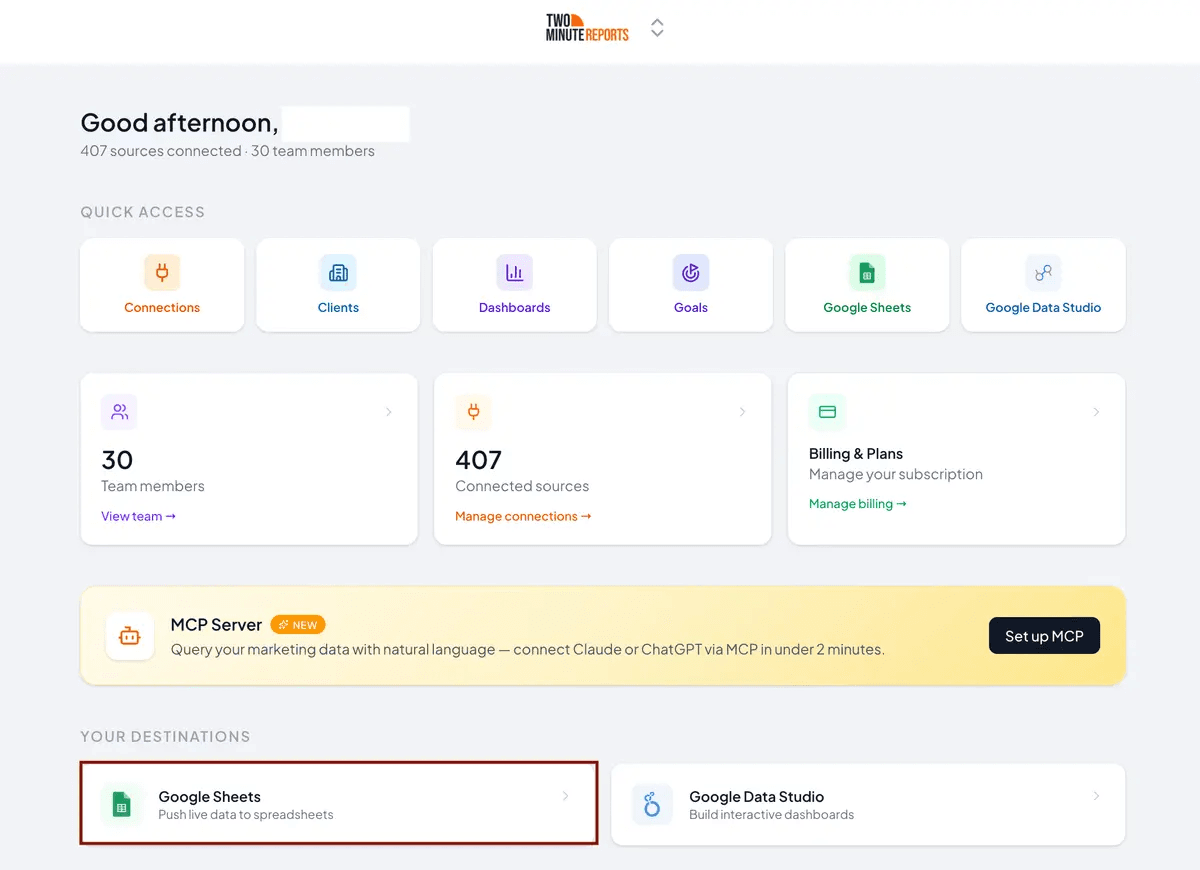Image resolution: width=1200 pixels, height=870 pixels.
Task: Click the connected sources plug icon
Action: pyautogui.click(x=473, y=411)
